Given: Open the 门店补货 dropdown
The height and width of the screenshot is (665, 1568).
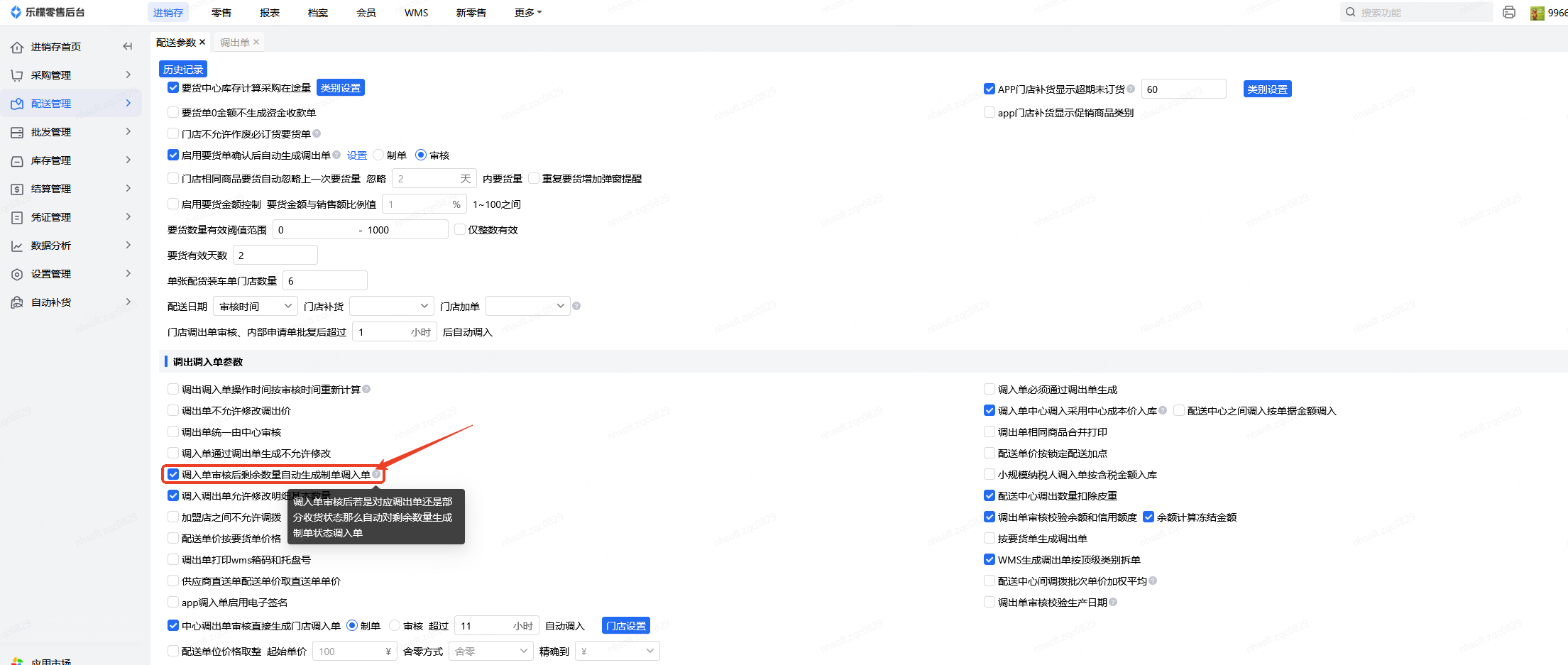Looking at the screenshot, I should (392, 306).
